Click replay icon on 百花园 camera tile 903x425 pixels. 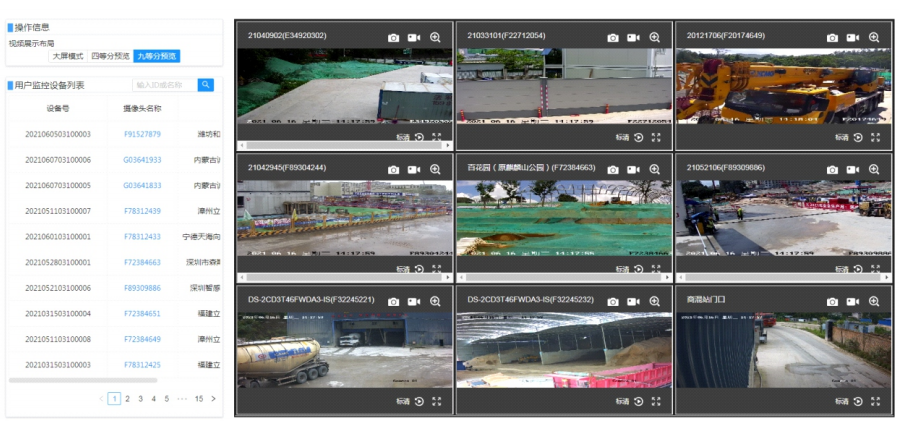[638, 269]
